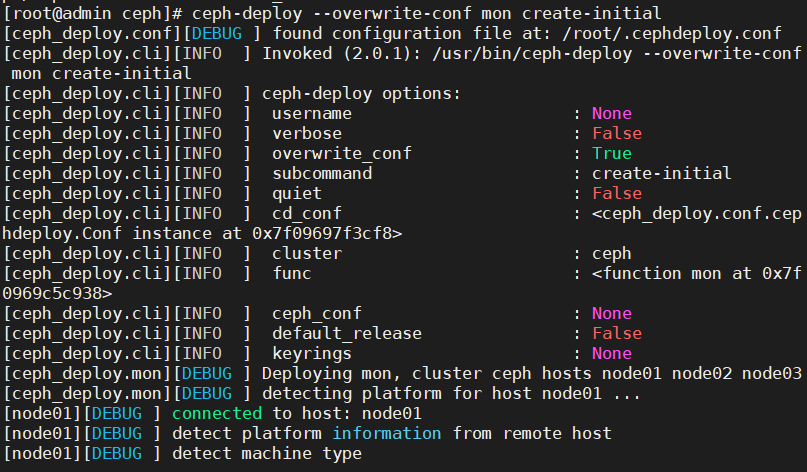Viewport: 807px width, 472px height.
Task: Click the blue 'DEBUG' tag on the ceph_deploy.conf line
Action: coord(217,33)
